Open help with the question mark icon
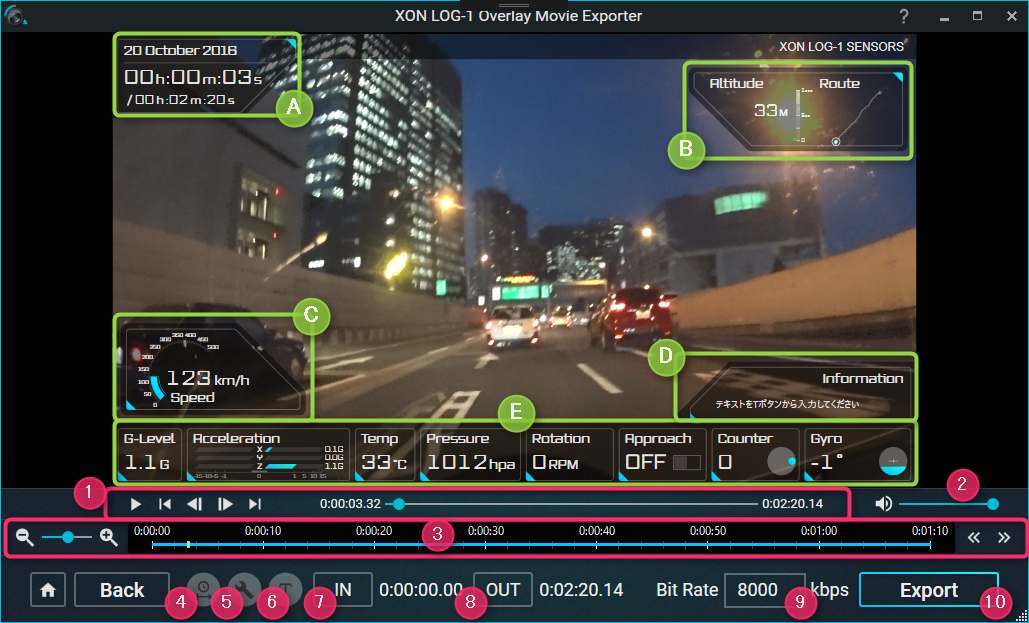The height and width of the screenshot is (623, 1029). [904, 16]
